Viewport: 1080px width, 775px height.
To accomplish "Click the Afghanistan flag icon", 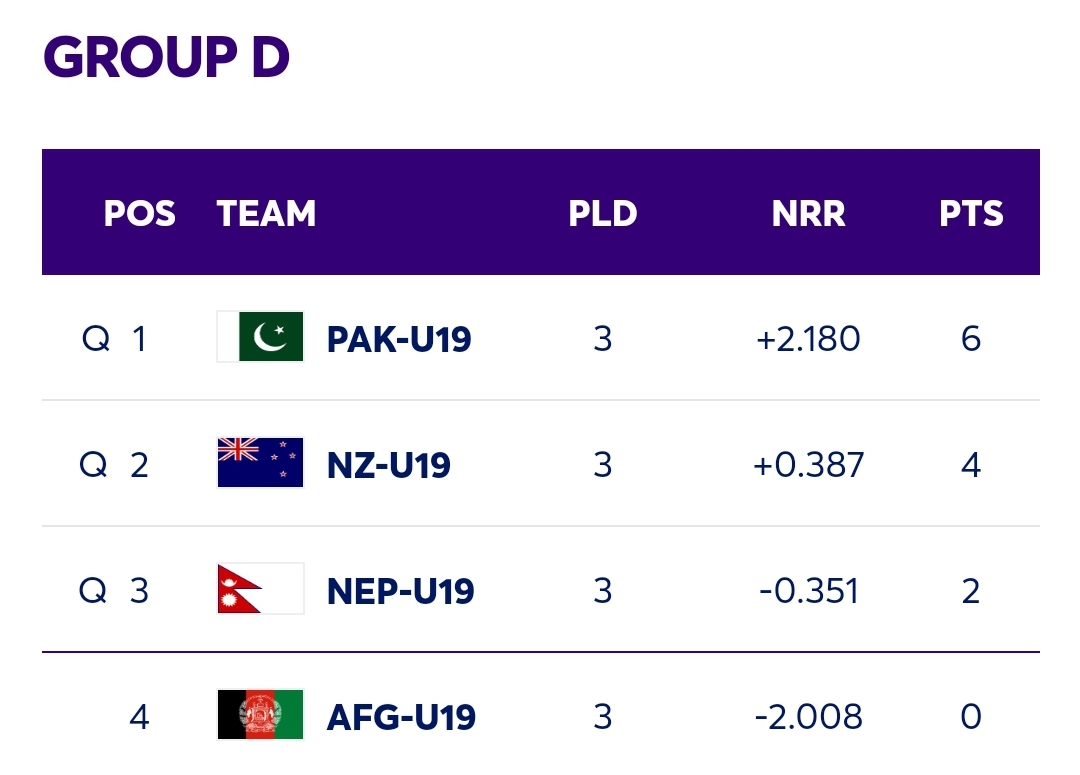I will pos(260,714).
